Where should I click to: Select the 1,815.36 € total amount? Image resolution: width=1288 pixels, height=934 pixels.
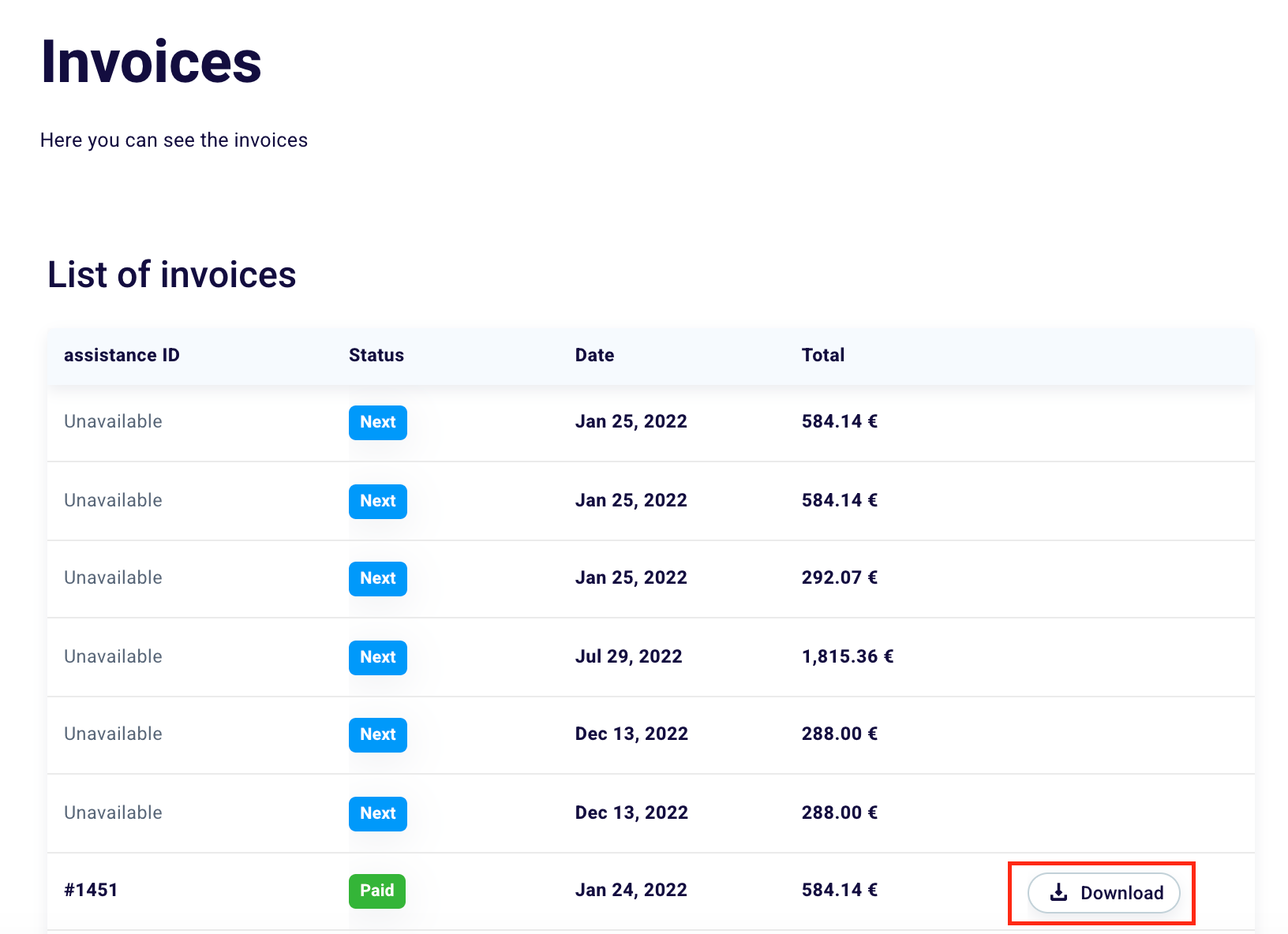847,656
